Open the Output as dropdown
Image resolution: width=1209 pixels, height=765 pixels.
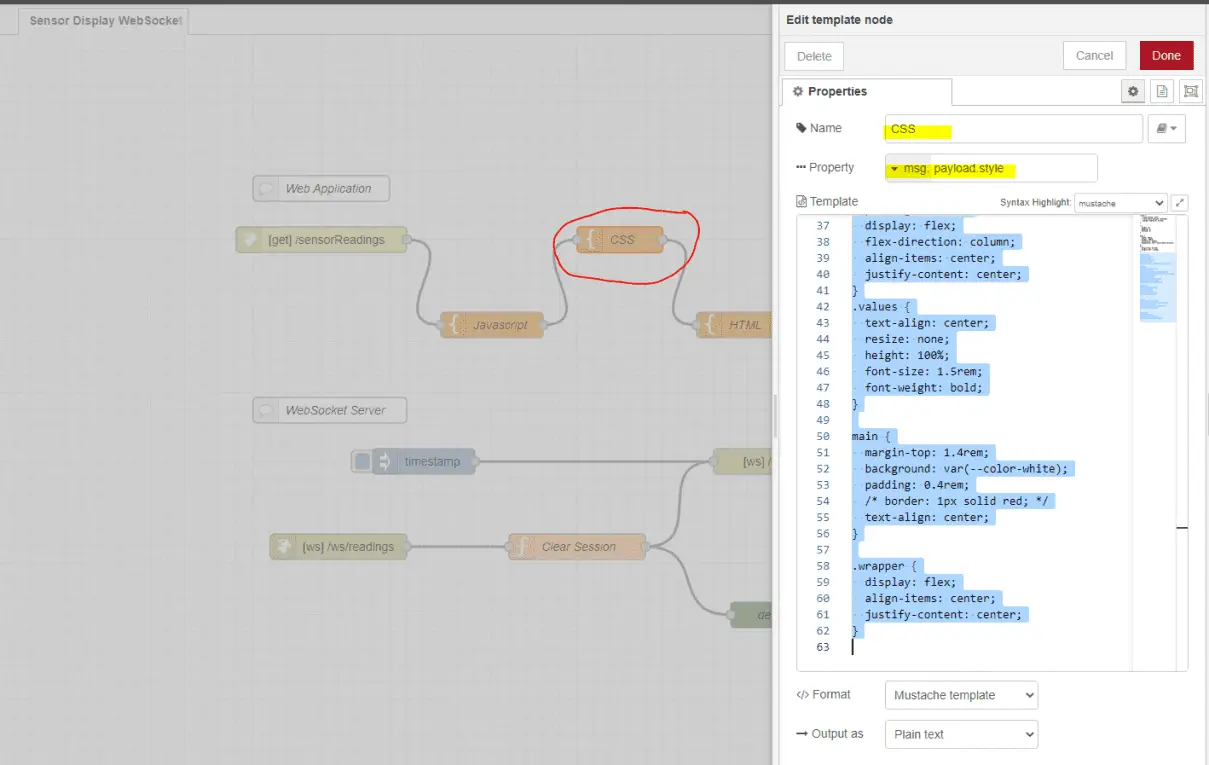pyautogui.click(x=960, y=734)
